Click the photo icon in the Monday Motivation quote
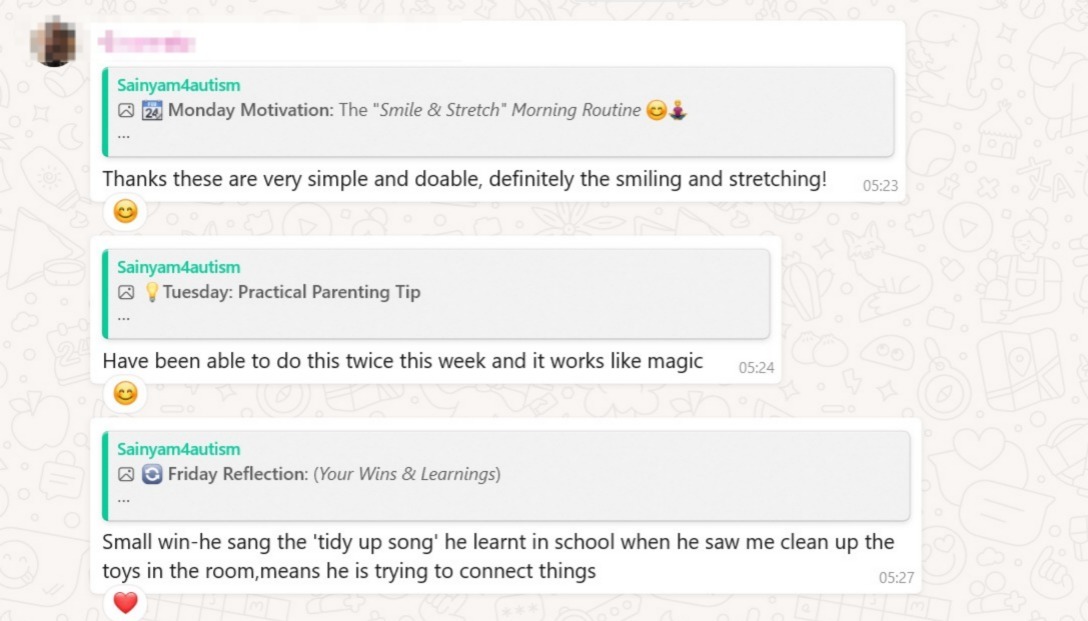This screenshot has height=621, width=1088. click(126, 111)
